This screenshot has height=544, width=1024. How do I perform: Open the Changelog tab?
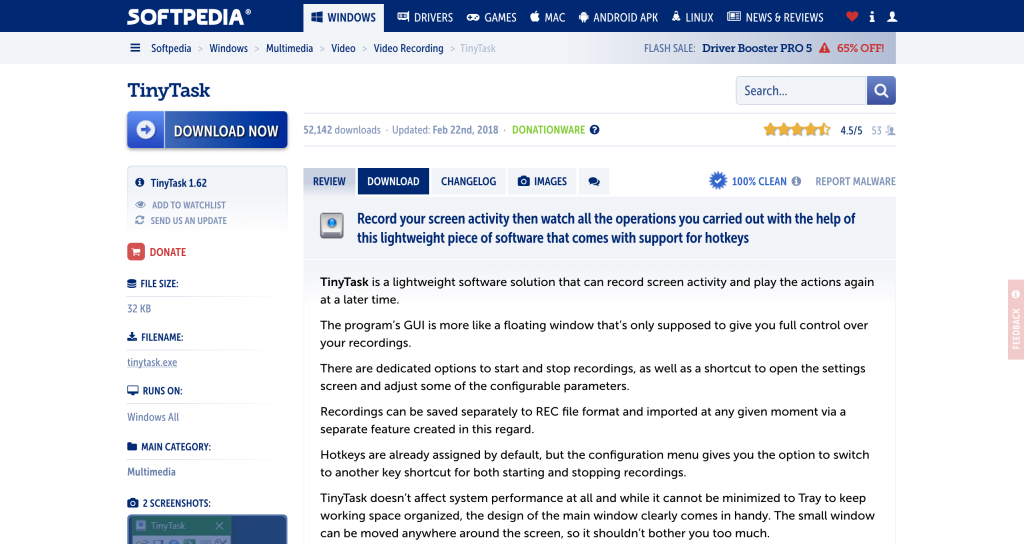[468, 182]
